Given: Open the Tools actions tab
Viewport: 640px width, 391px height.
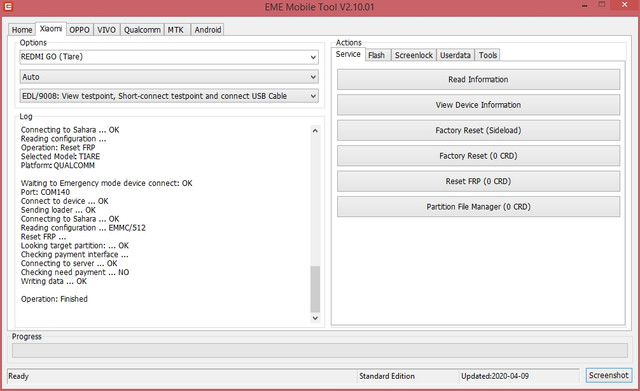Looking at the screenshot, I should 488,55.
